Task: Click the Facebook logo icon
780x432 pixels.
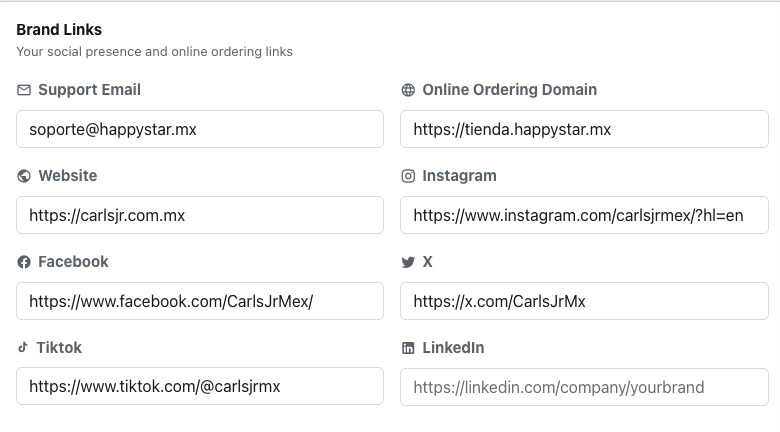Action: pos(24,262)
